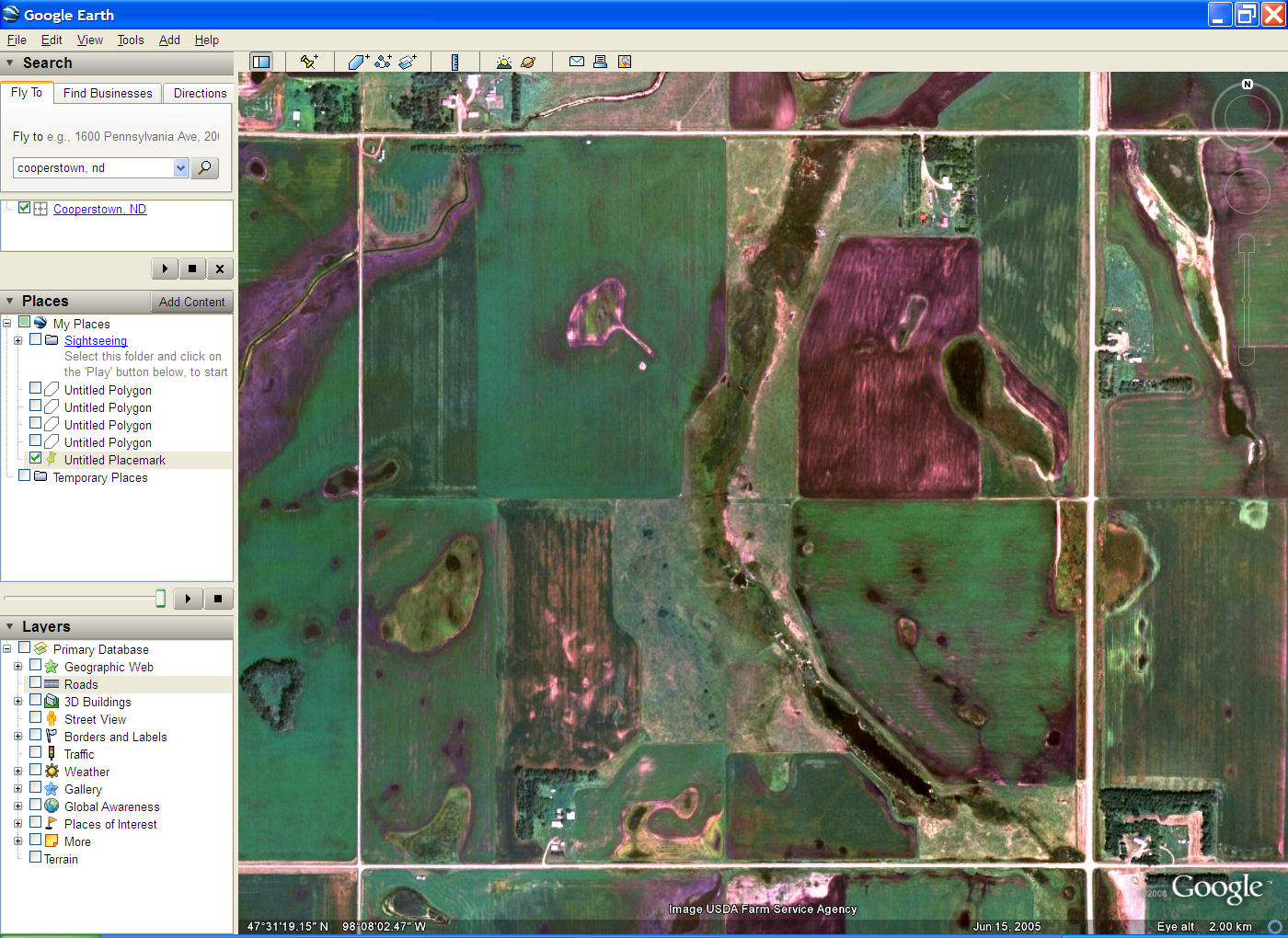Click the move joystick control

(x=1247, y=190)
